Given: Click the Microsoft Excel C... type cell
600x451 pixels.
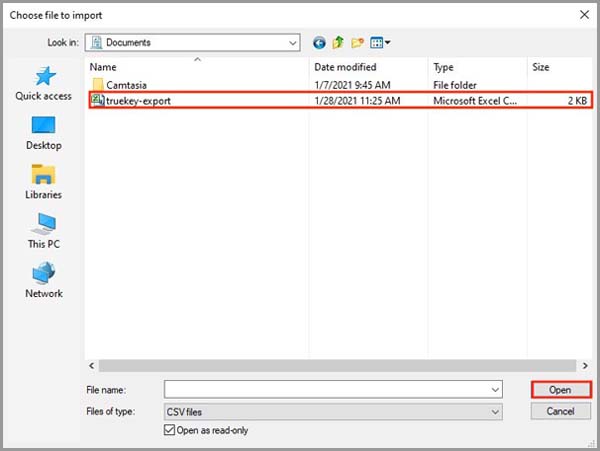Looking at the screenshot, I should [475, 101].
